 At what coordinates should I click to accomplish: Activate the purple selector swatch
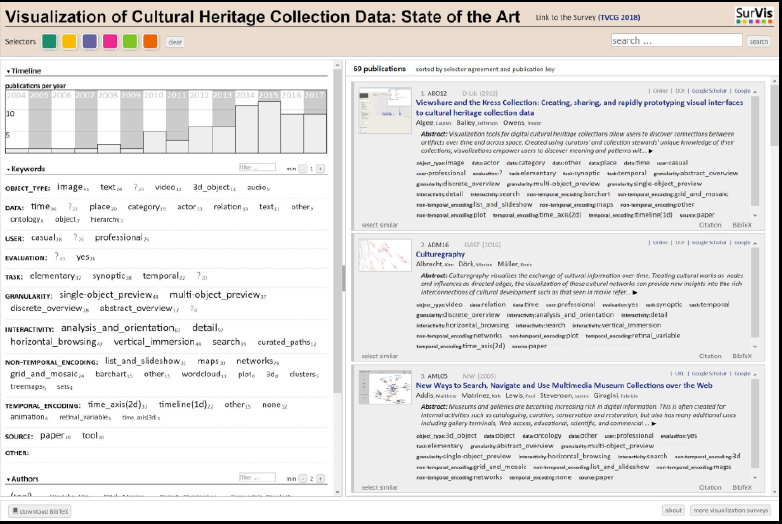click(x=90, y=42)
